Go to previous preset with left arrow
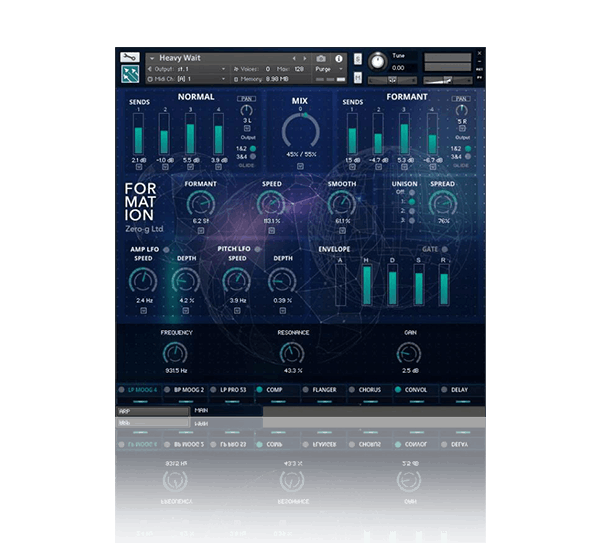Viewport: 600px width, 543px height. tap(294, 59)
